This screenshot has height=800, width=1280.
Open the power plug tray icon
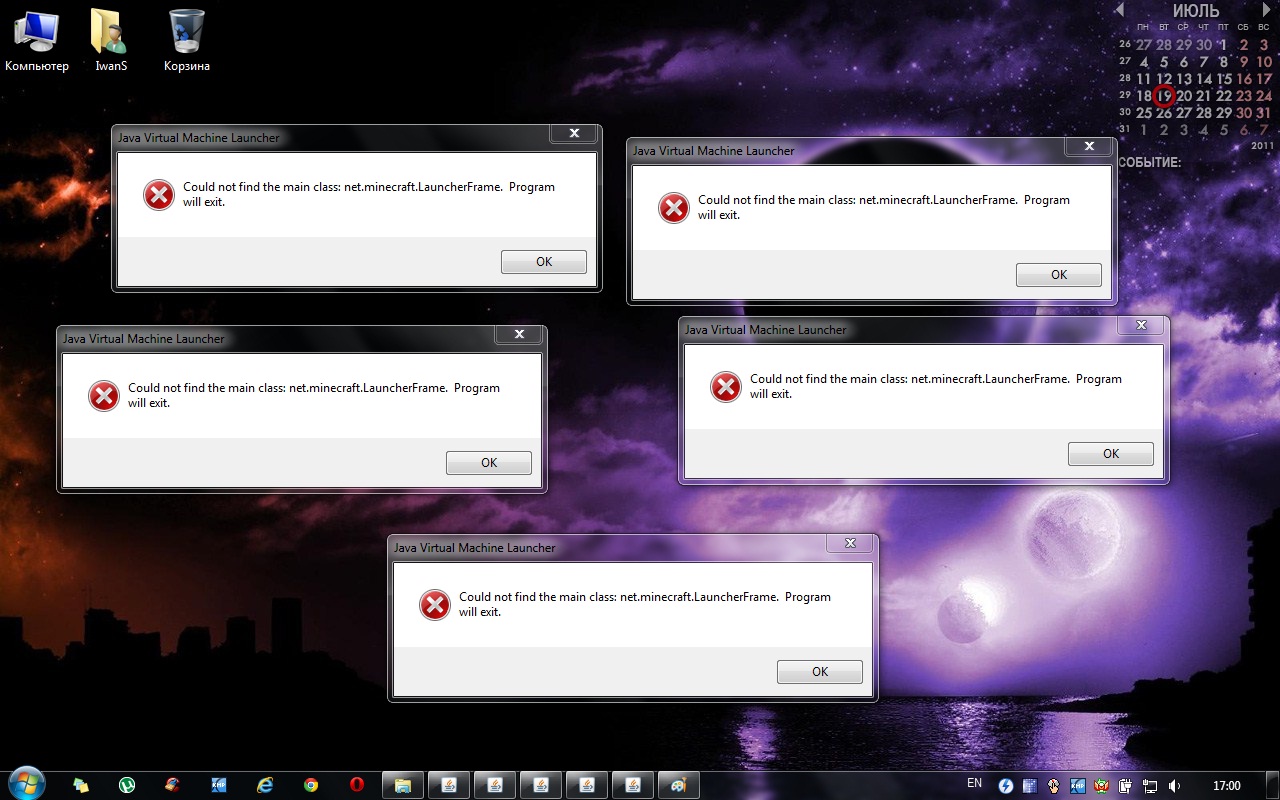1126,786
